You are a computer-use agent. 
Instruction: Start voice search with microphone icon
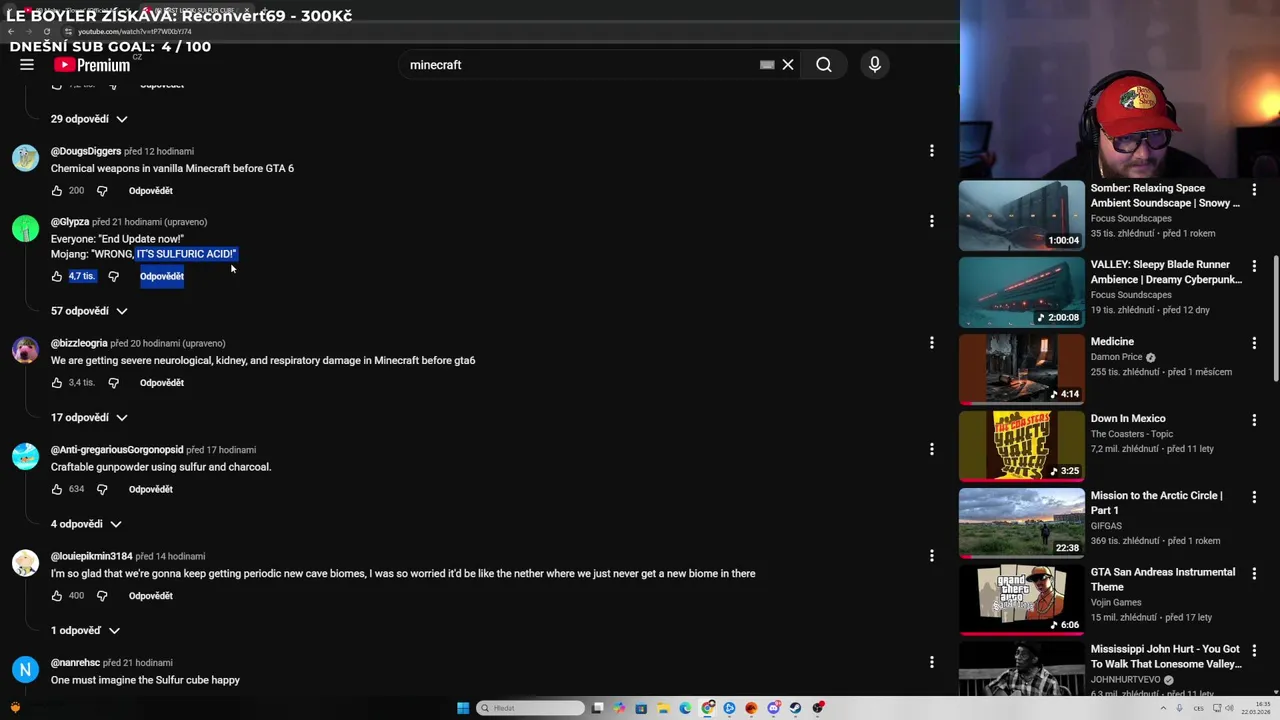pos(875,65)
